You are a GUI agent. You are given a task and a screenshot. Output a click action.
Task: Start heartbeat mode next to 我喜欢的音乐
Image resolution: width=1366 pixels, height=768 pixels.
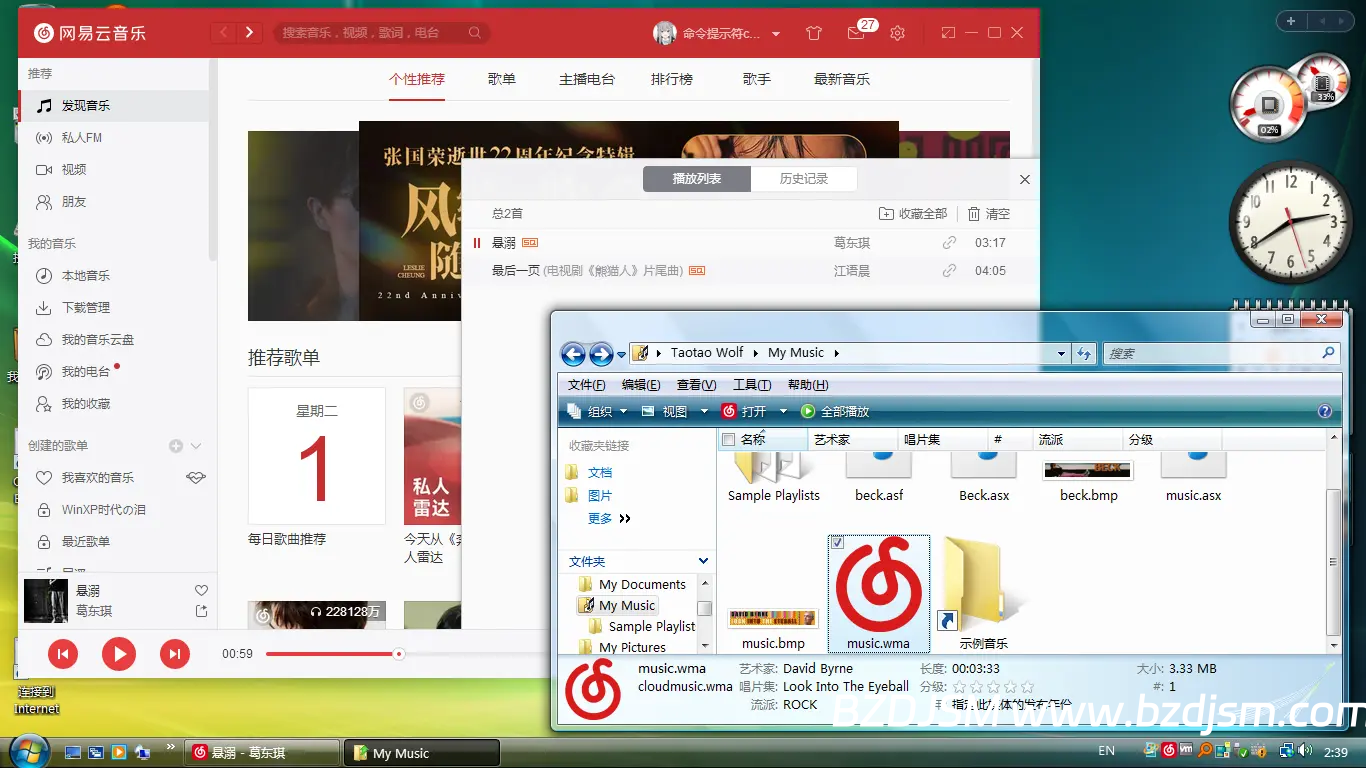coord(196,477)
